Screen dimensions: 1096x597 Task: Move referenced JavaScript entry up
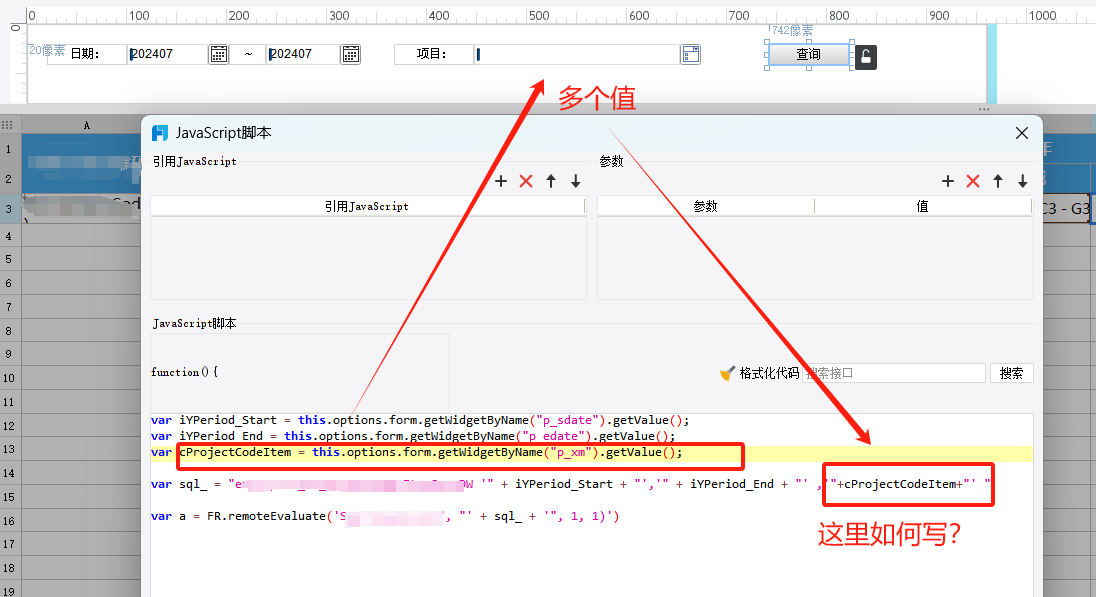pos(551,181)
